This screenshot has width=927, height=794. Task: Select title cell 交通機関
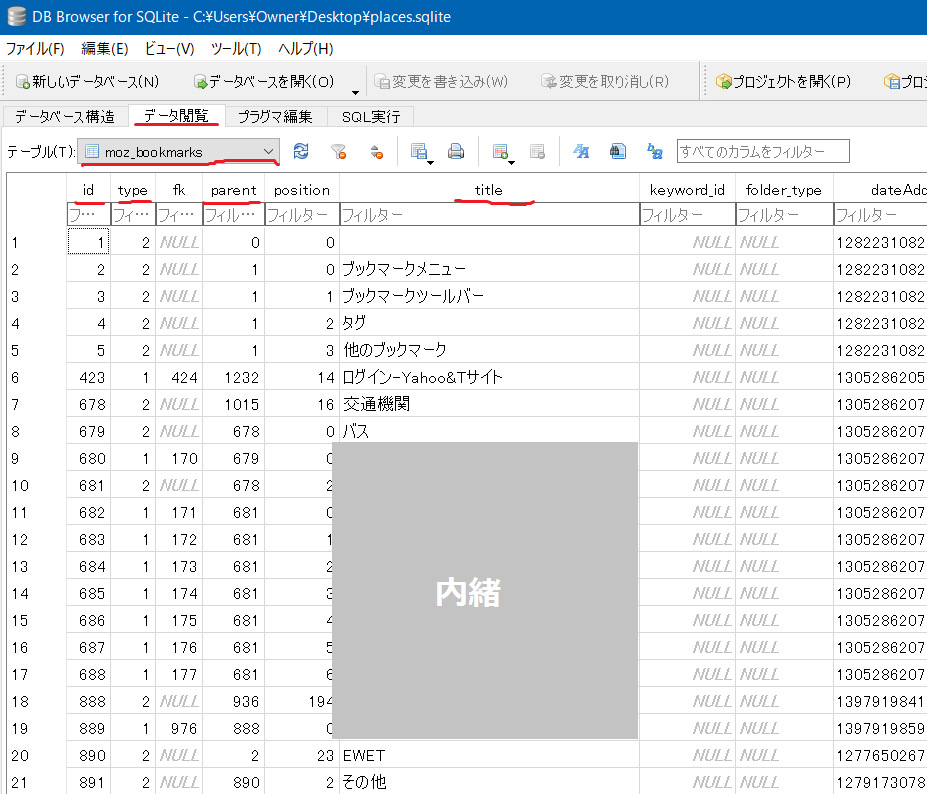click(x=490, y=404)
